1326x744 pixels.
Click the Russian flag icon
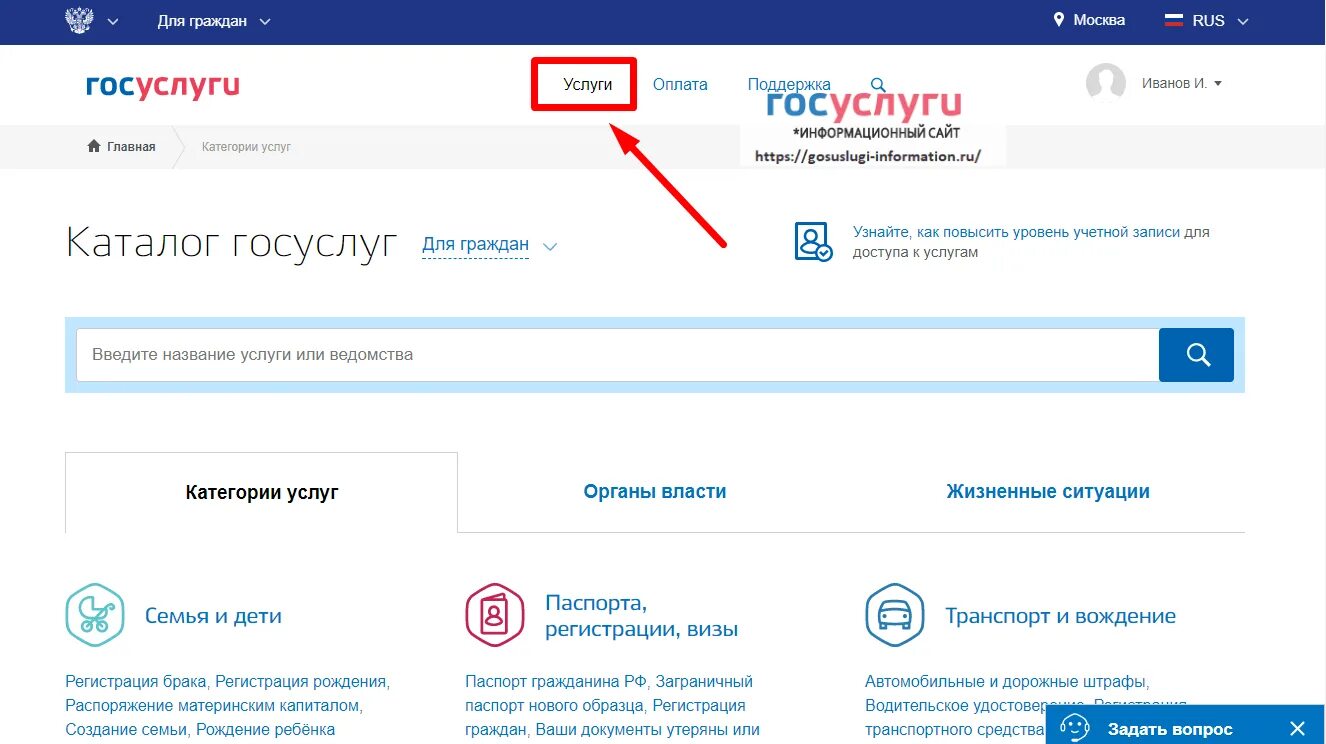[1174, 20]
